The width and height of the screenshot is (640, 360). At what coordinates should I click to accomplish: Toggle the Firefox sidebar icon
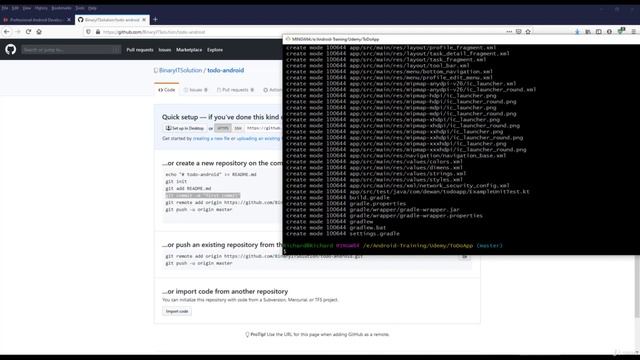(598, 31)
